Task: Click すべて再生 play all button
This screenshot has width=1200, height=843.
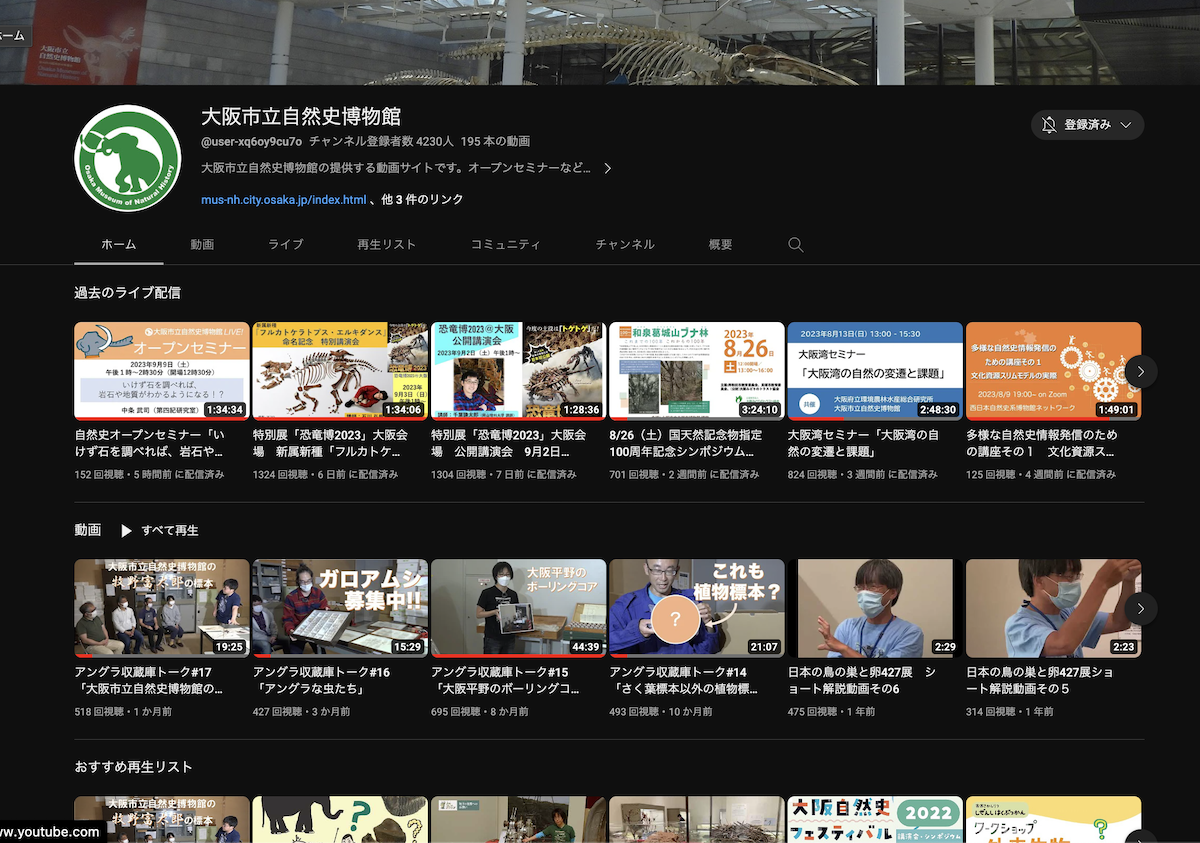Action: 170,530
